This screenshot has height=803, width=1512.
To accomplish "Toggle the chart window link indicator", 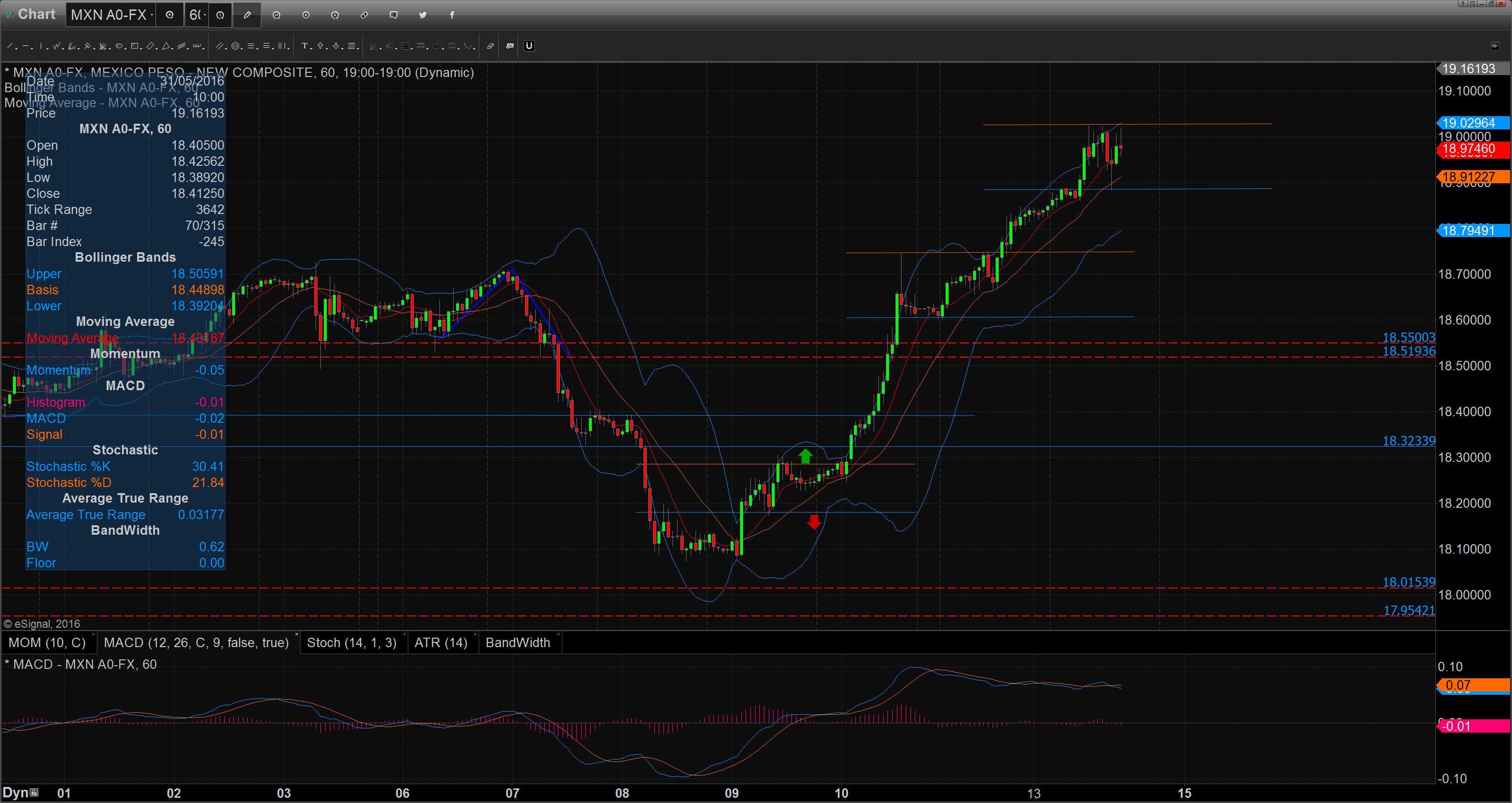I will point(9,14).
